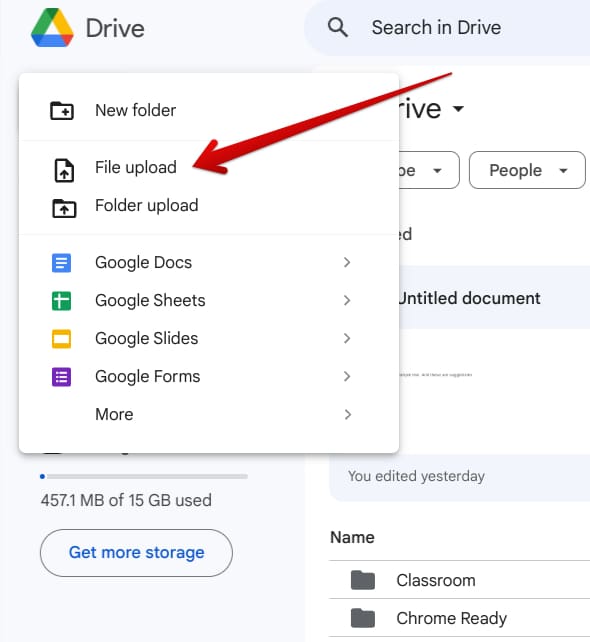The width and height of the screenshot is (590, 642).
Task: Select Google Docs menu entry
Action: (209, 262)
